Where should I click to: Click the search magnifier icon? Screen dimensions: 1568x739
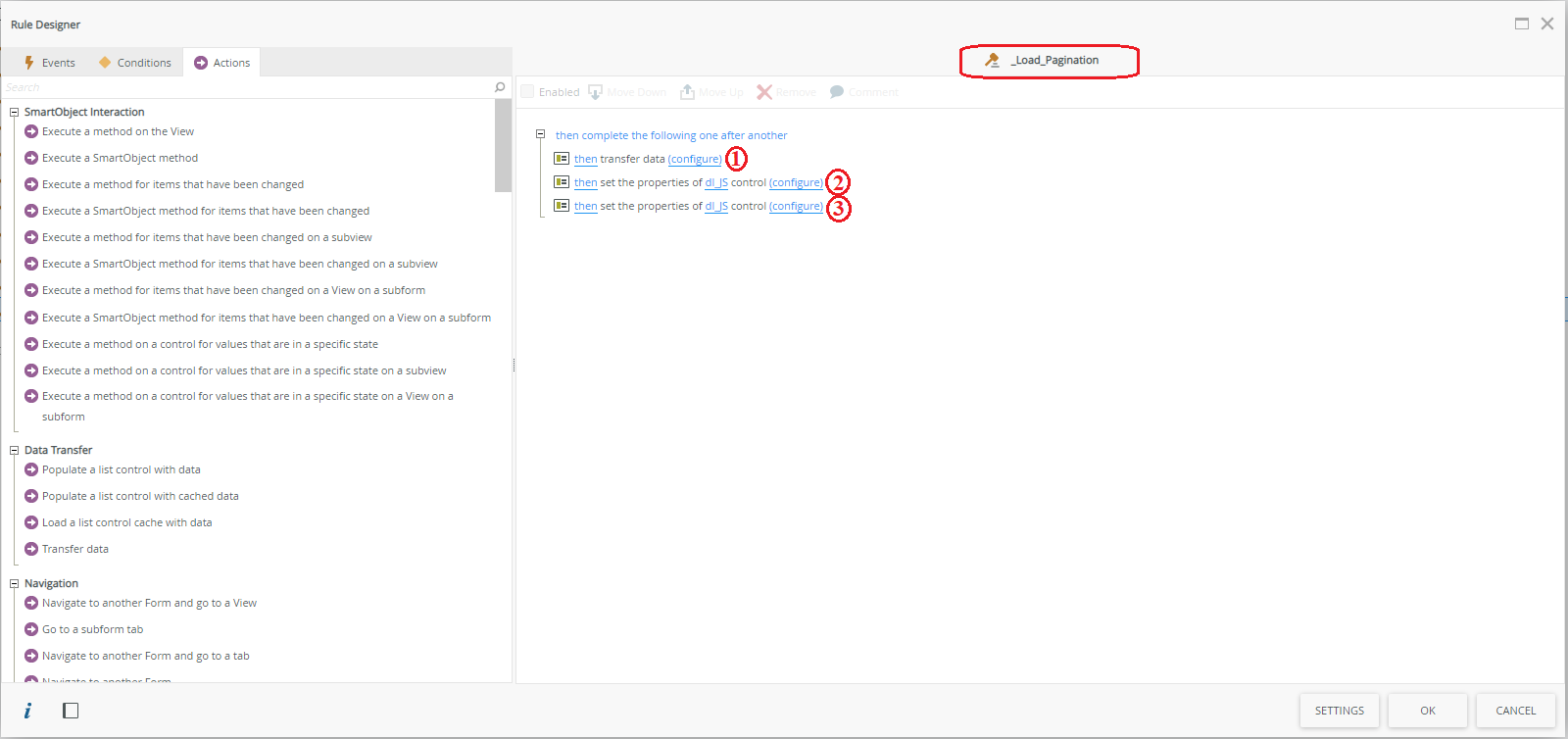click(x=500, y=87)
